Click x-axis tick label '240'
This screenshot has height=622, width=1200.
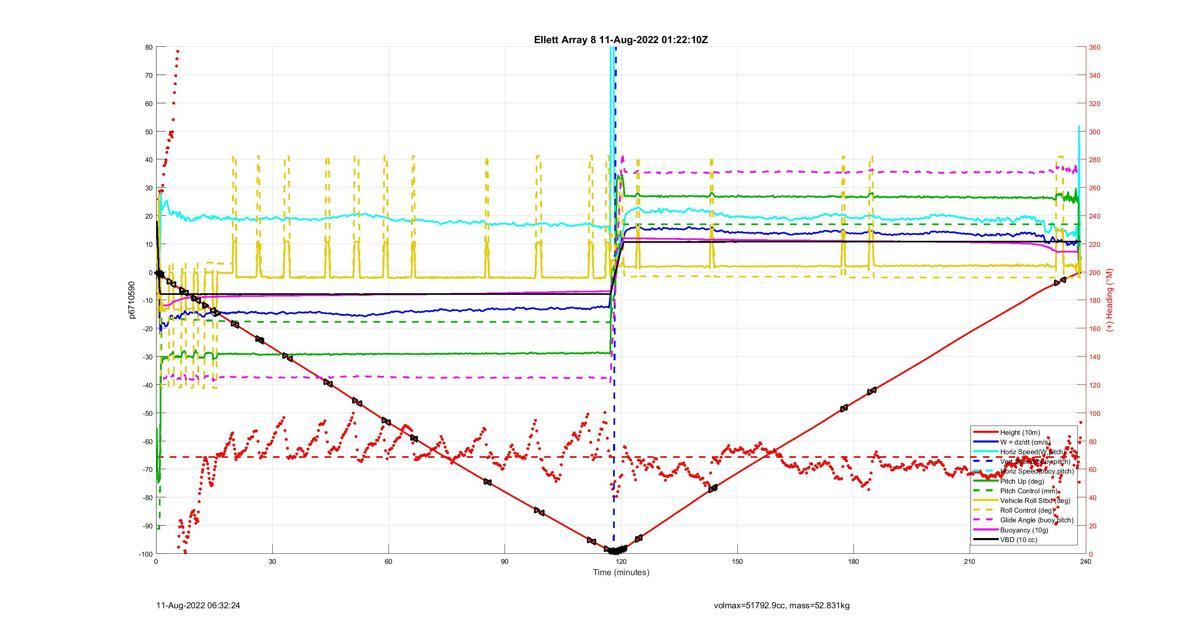point(1085,561)
